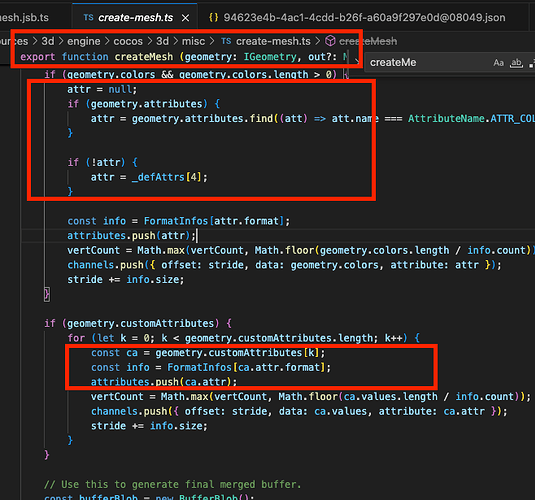Open the 3d breadcrumb just before engine

click(x=48, y=41)
